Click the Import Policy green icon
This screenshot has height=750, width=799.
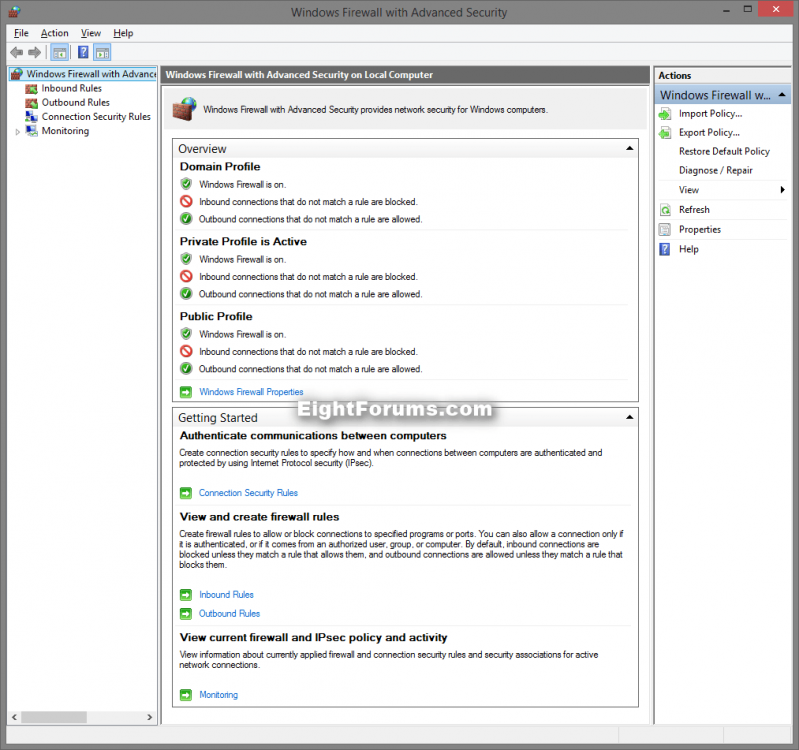tap(665, 114)
